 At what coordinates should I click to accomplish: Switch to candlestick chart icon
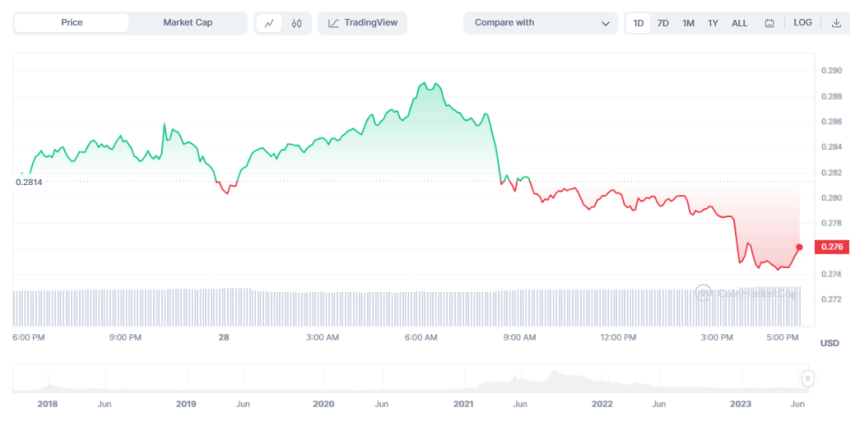(297, 23)
